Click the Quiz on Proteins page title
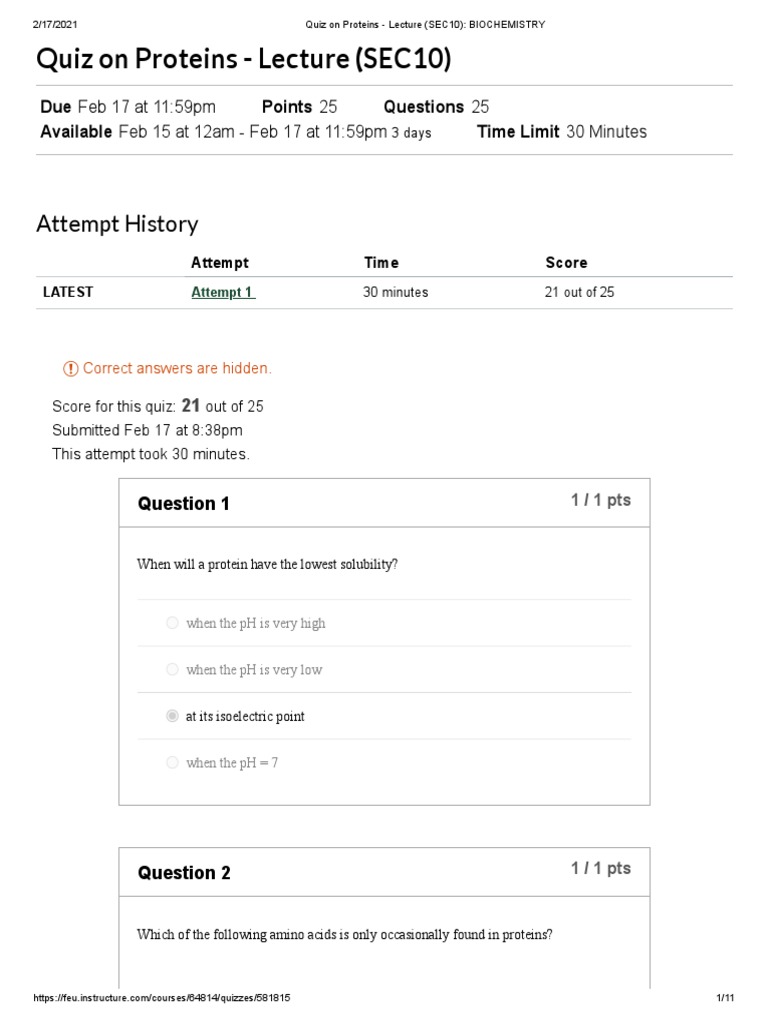The height and width of the screenshot is (1024, 768). tap(244, 61)
